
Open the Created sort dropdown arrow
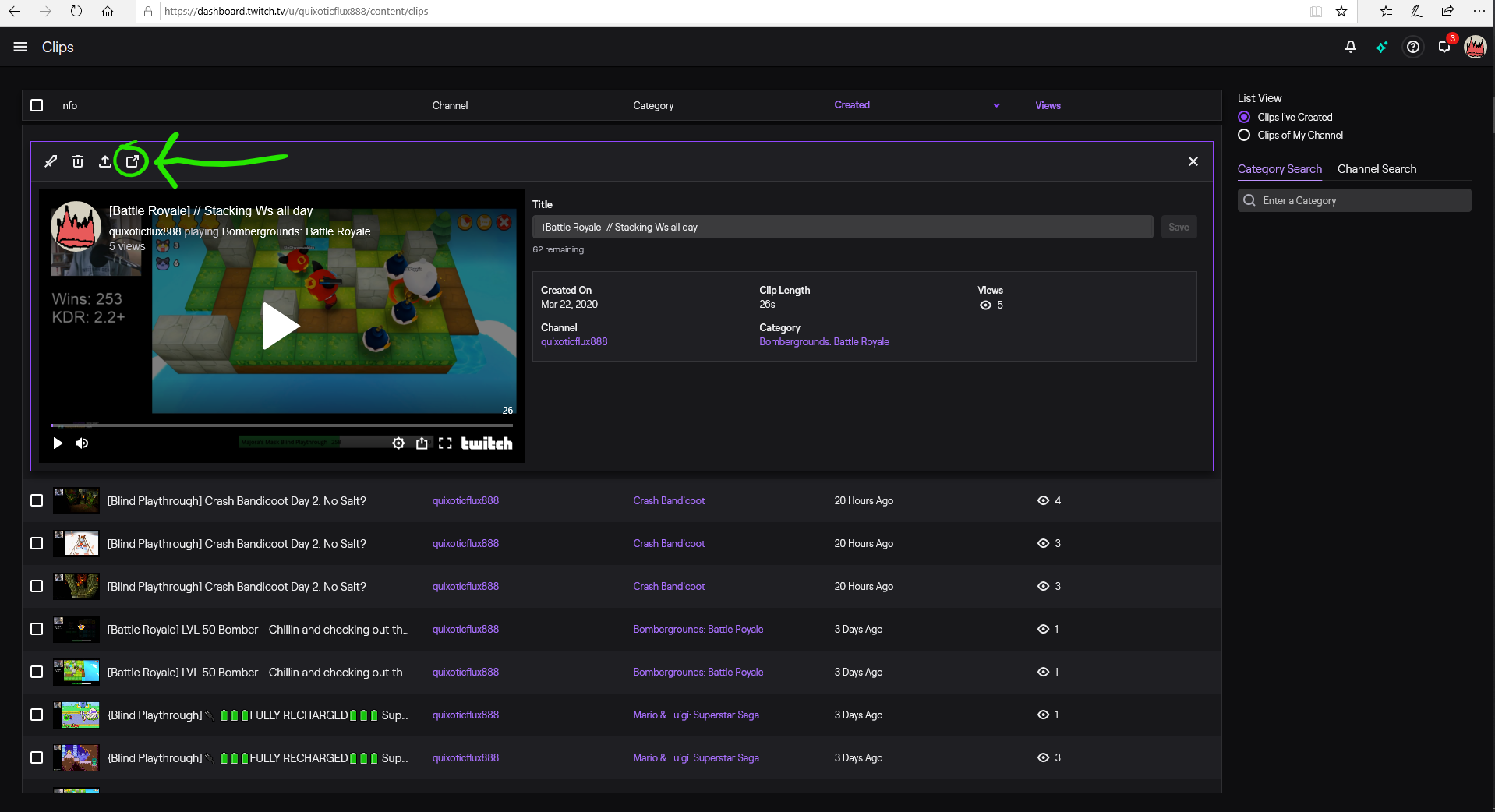(x=996, y=105)
